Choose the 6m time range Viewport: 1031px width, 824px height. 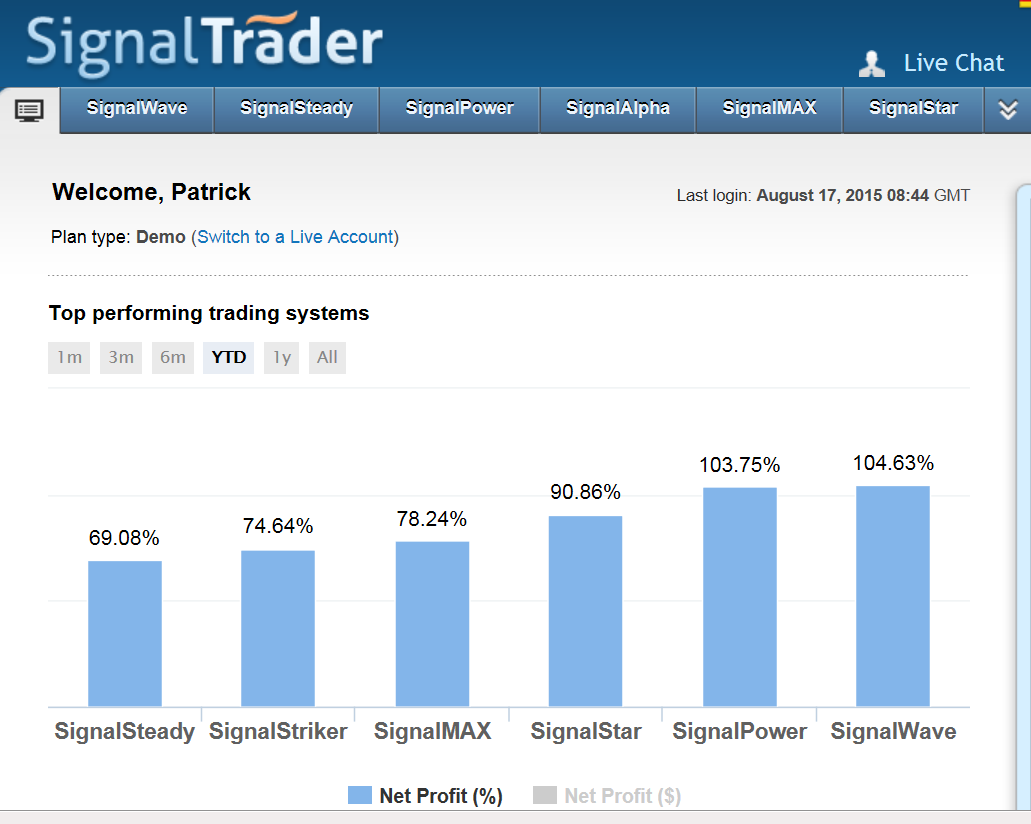[173, 358]
